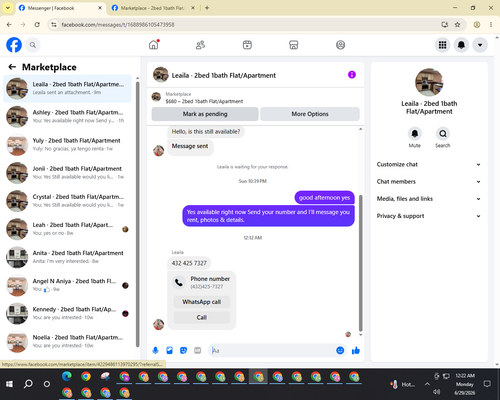Expand Chat members section
The width and height of the screenshot is (500, 400).
(429, 182)
